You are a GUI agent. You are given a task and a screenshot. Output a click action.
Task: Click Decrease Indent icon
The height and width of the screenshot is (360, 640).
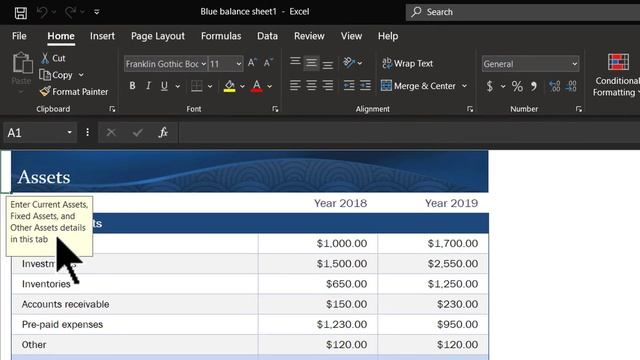pyautogui.click(x=349, y=85)
